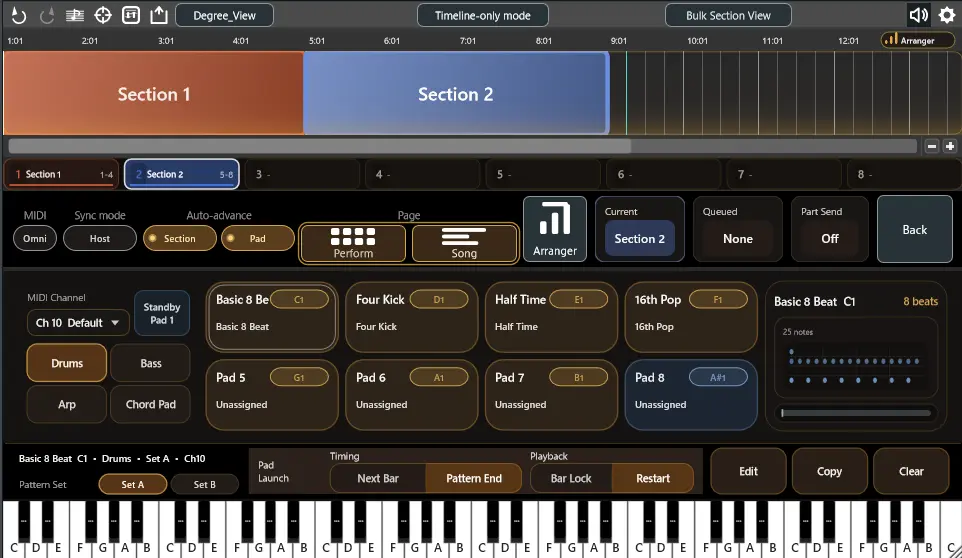962x558 pixels.
Task: Click the timeline zoom out minus icon
Action: coord(932,146)
